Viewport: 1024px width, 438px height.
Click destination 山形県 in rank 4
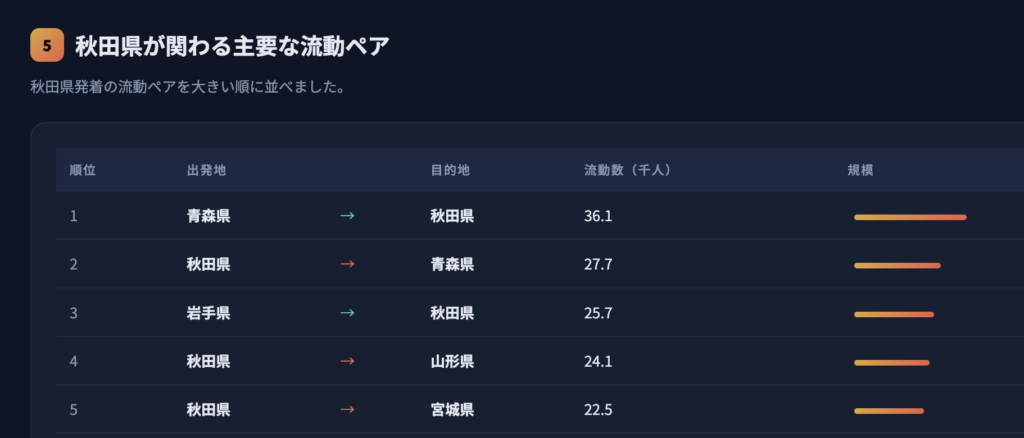pos(452,361)
